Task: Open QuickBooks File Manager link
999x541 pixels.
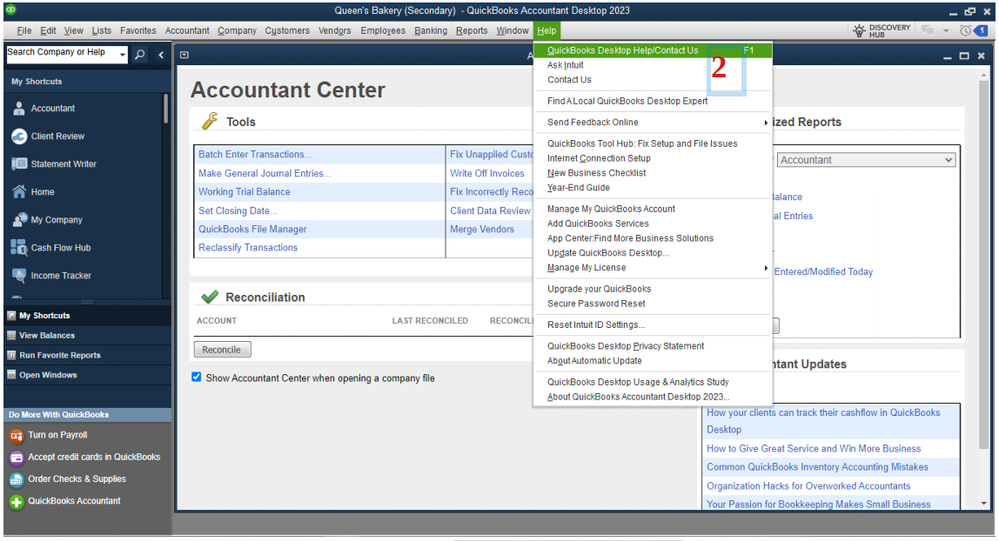Action: [252, 229]
